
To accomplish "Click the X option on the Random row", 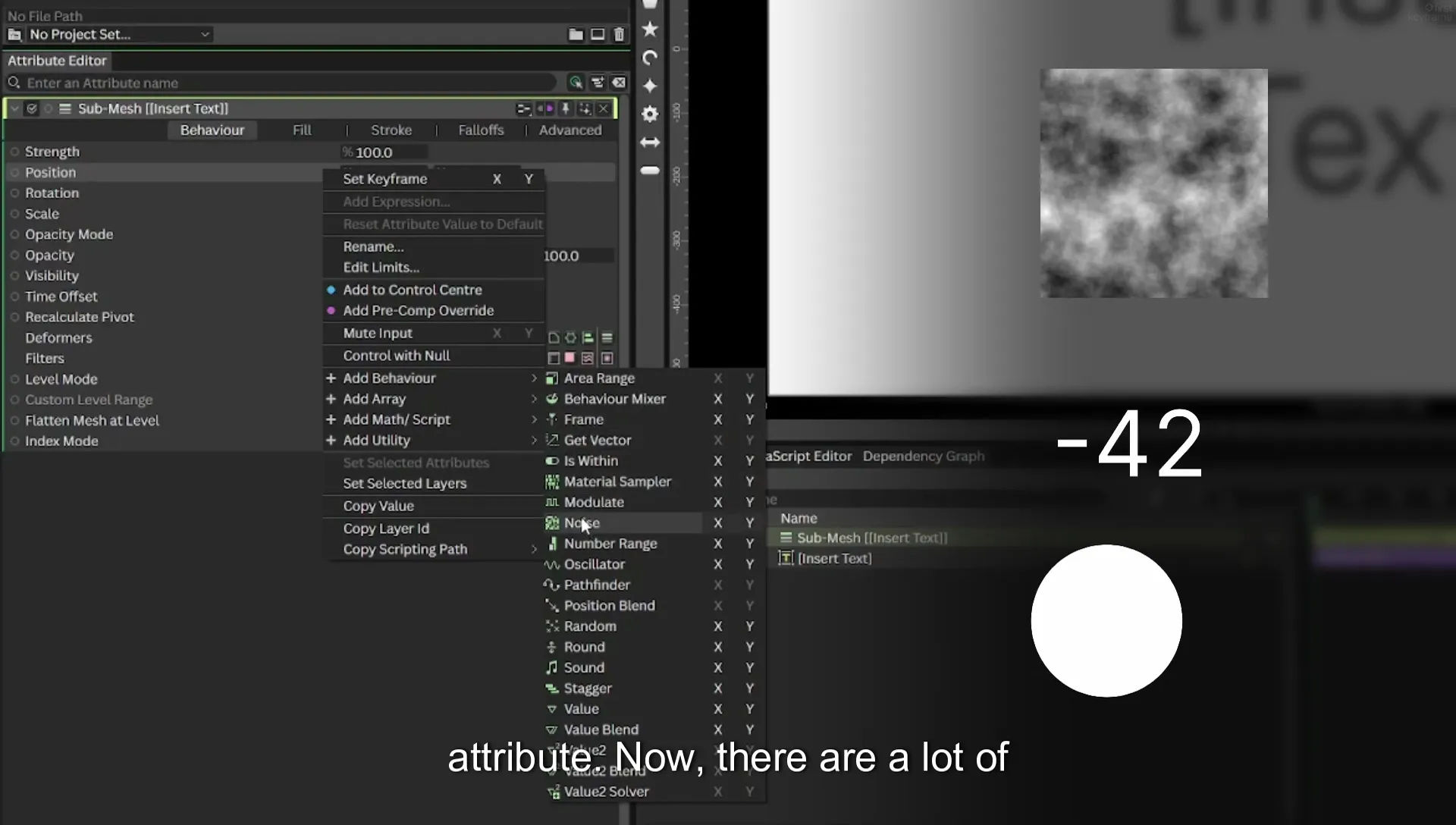I will pyautogui.click(x=717, y=626).
